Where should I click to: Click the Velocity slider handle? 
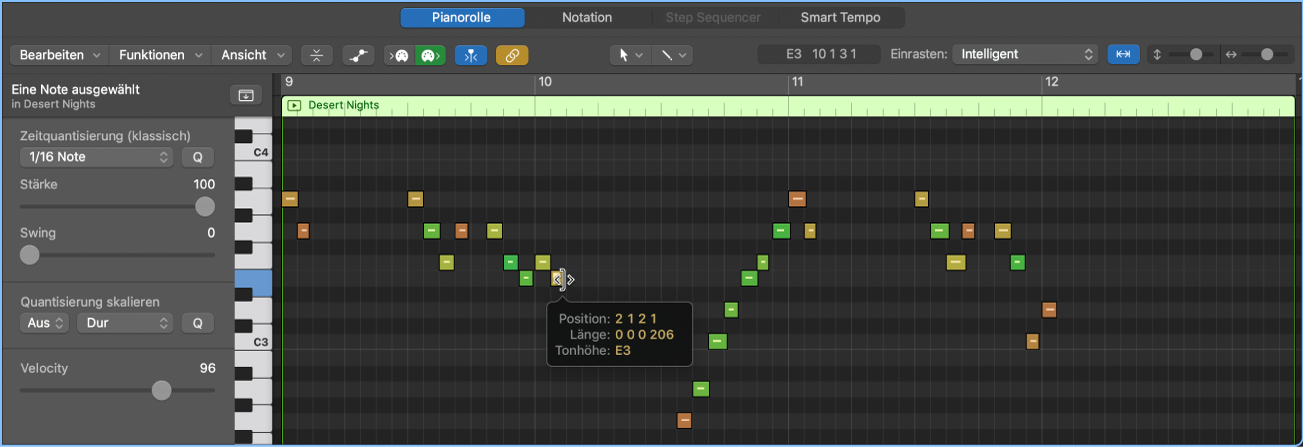(x=161, y=390)
